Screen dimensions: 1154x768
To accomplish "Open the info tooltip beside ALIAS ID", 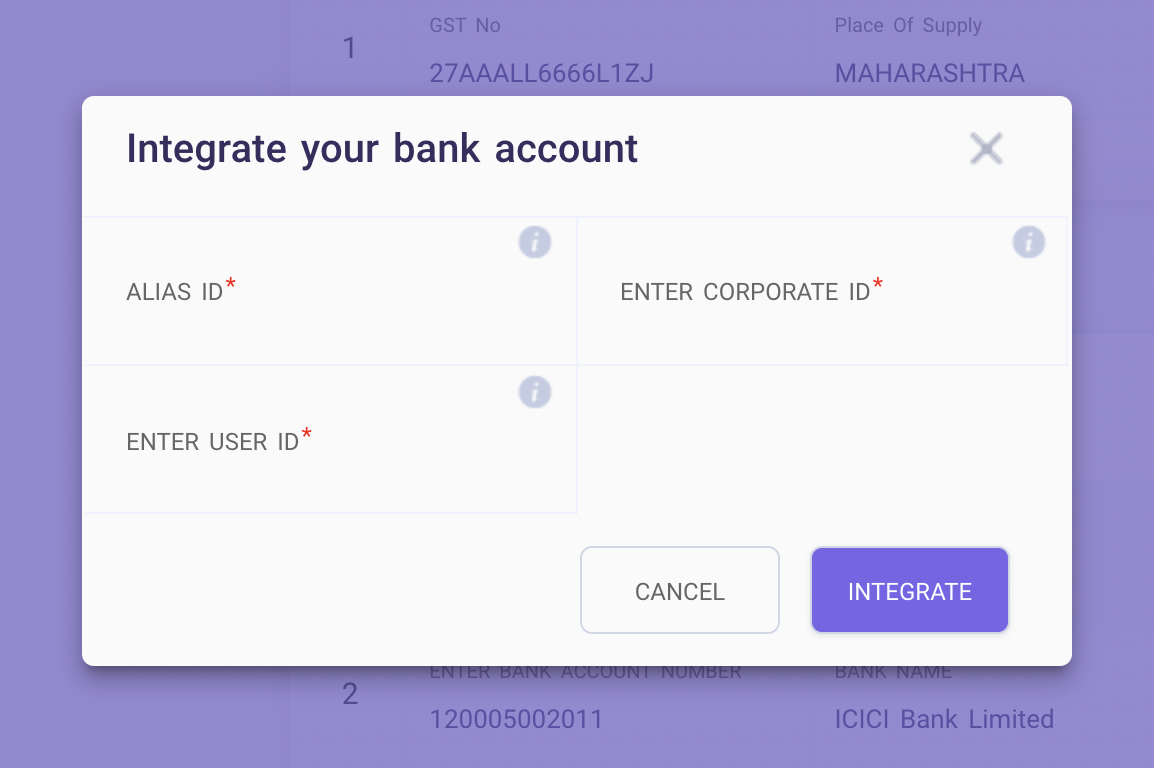I will [534, 242].
